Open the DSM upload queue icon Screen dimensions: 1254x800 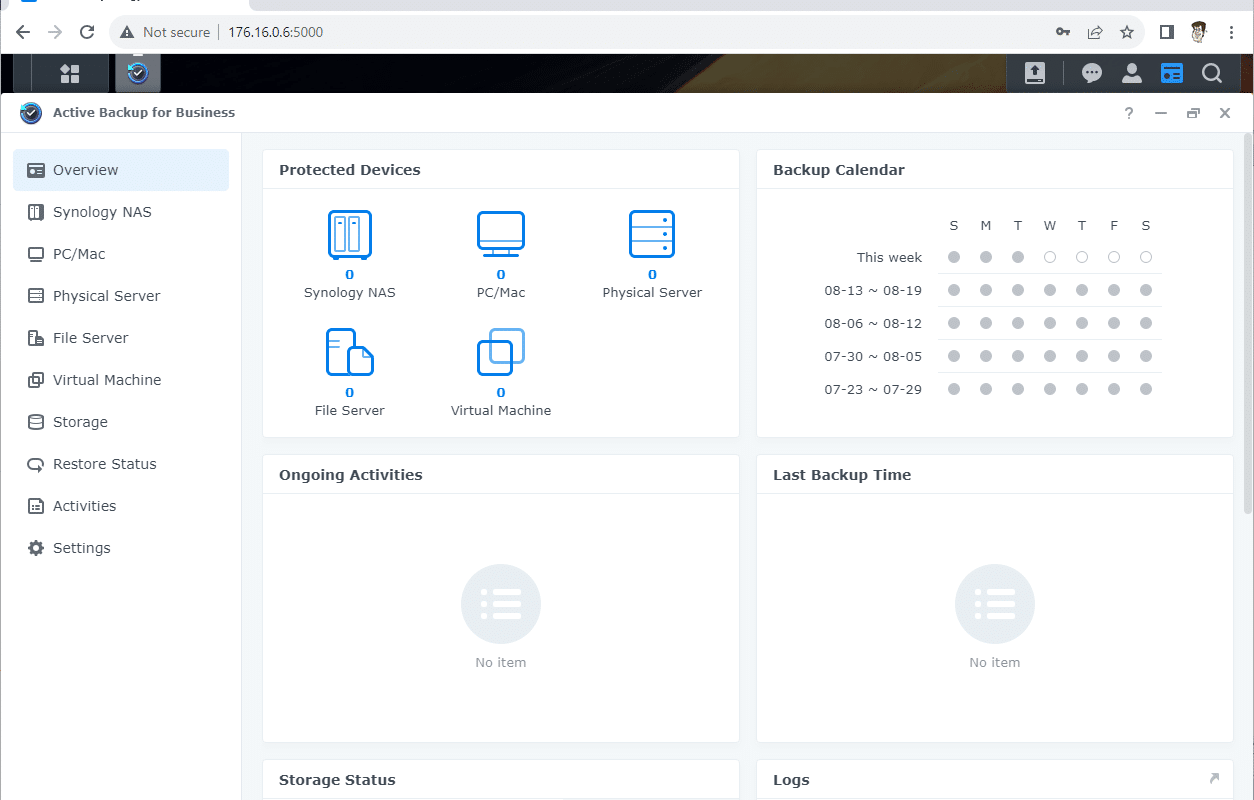(1035, 73)
